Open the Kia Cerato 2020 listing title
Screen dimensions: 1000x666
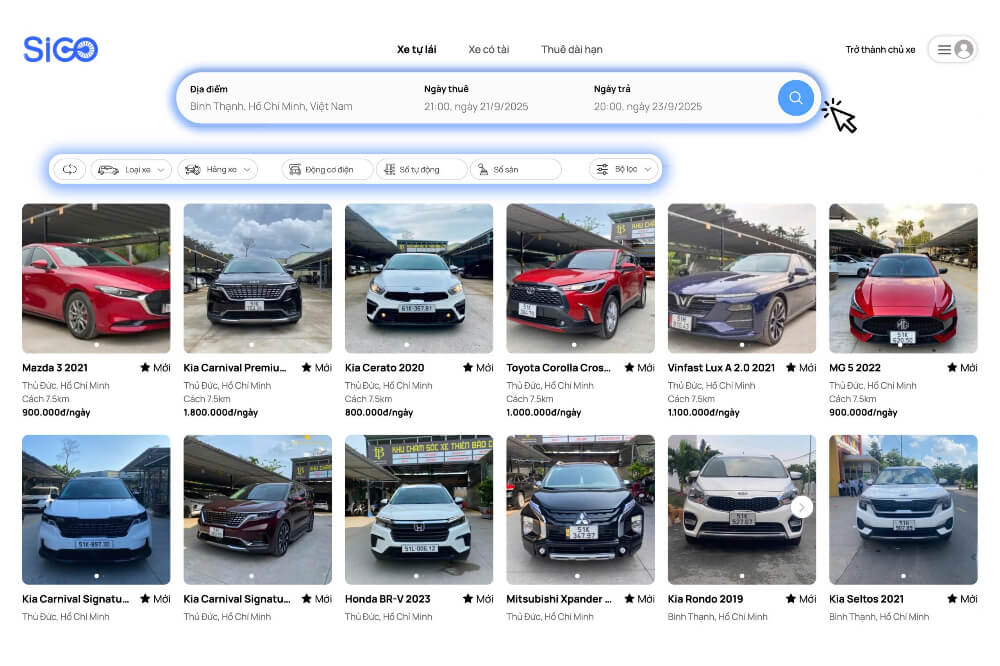point(385,368)
